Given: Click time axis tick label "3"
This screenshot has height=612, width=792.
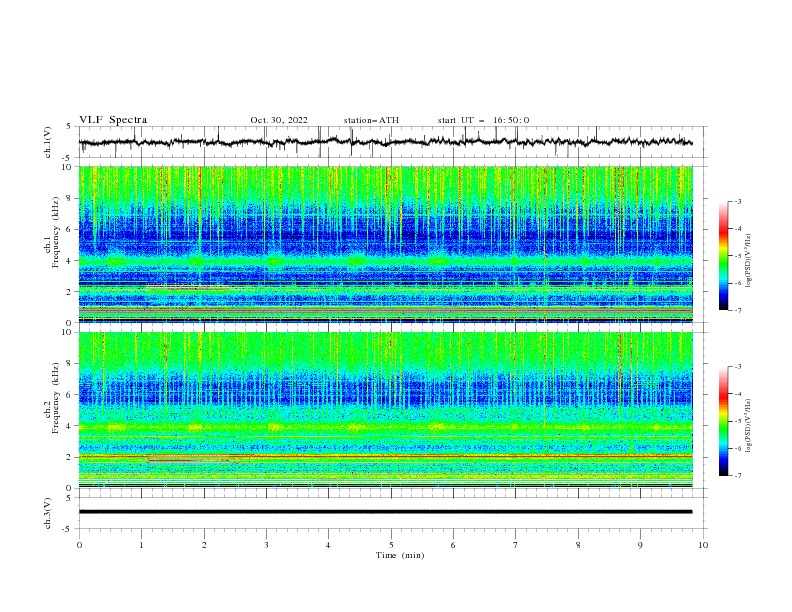Looking at the screenshot, I should point(266,545).
